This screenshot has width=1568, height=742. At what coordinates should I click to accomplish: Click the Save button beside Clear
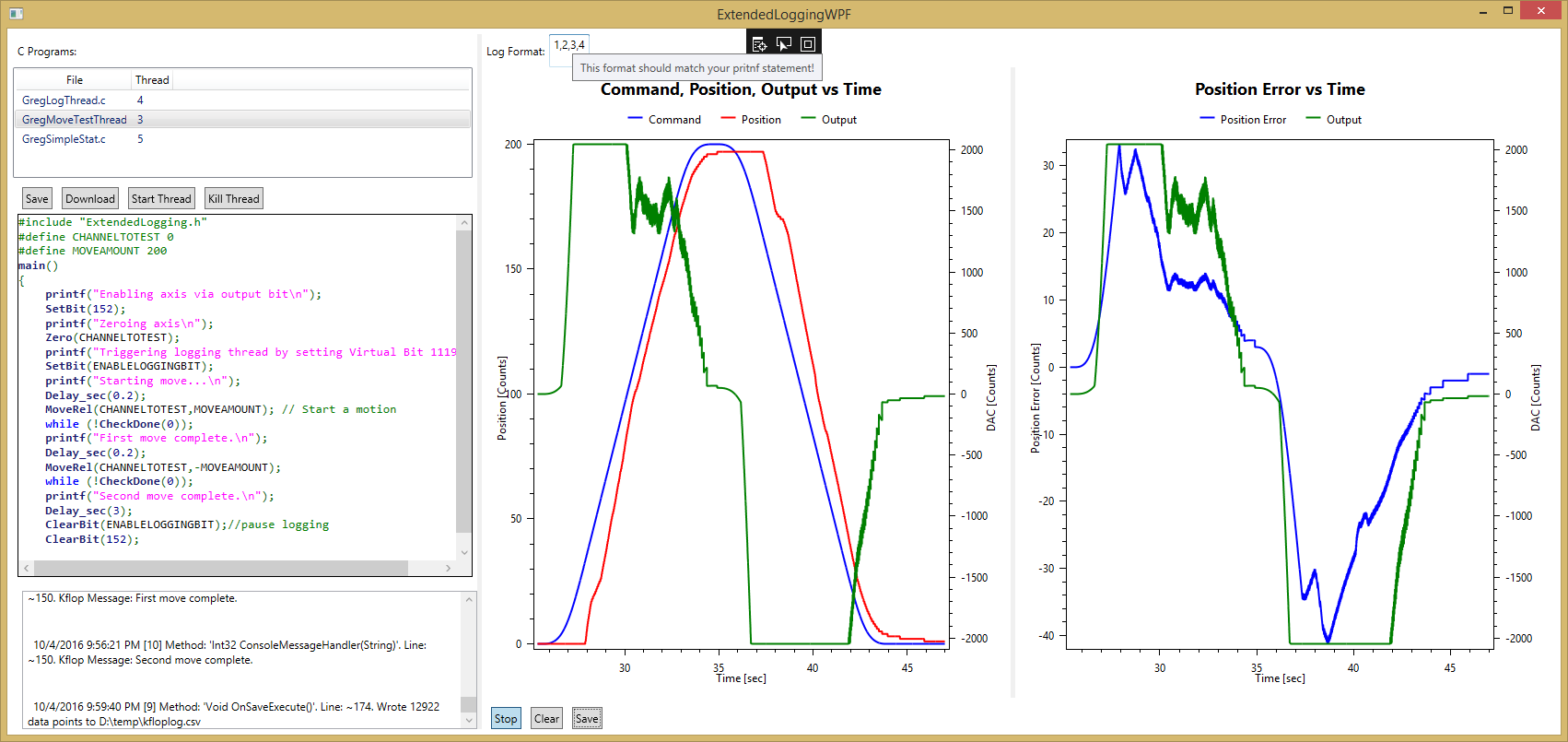(587, 719)
